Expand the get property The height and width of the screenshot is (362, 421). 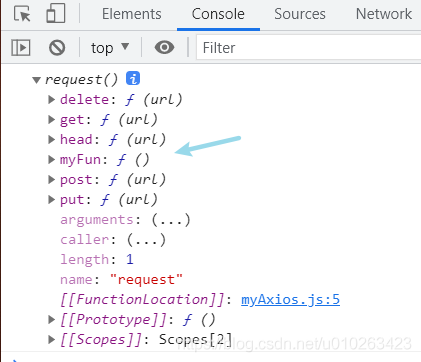point(51,119)
